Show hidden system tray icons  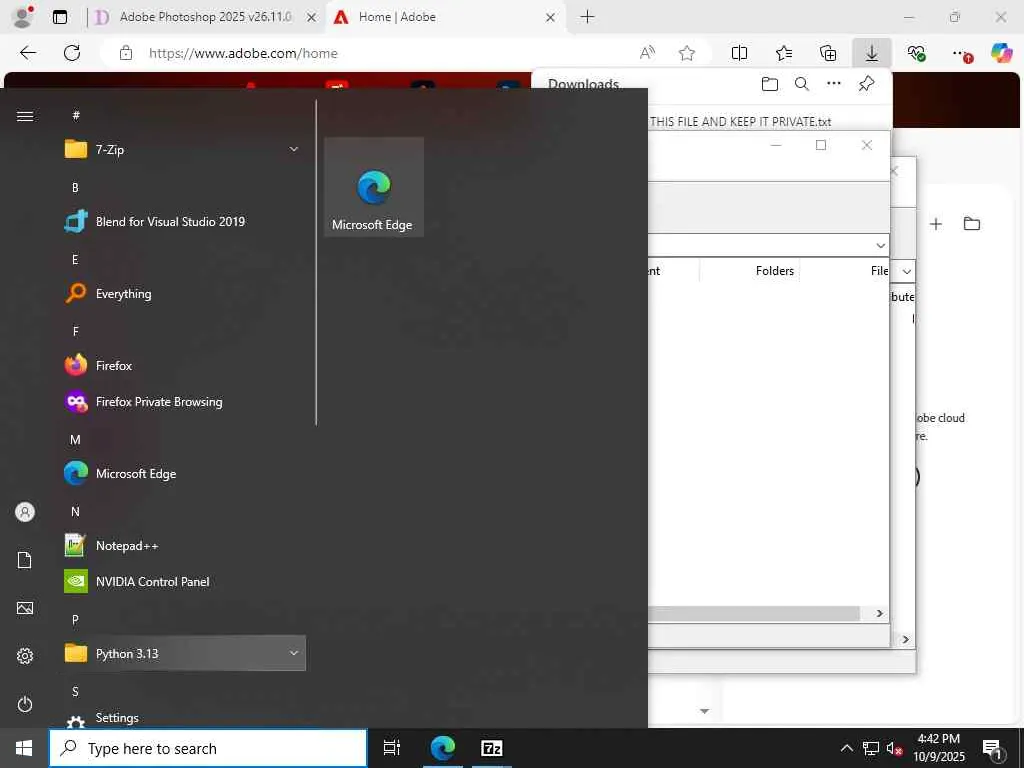846,748
